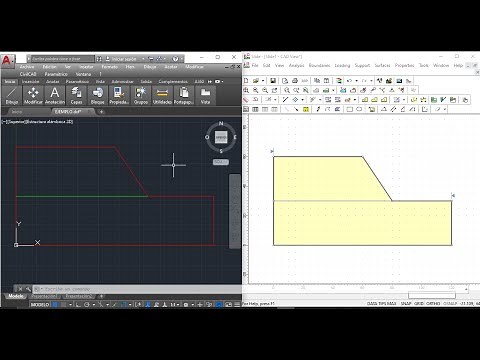480x360 pixels.
Task: Click the Zoom All icon in Slide
Action: [x=246, y=90]
